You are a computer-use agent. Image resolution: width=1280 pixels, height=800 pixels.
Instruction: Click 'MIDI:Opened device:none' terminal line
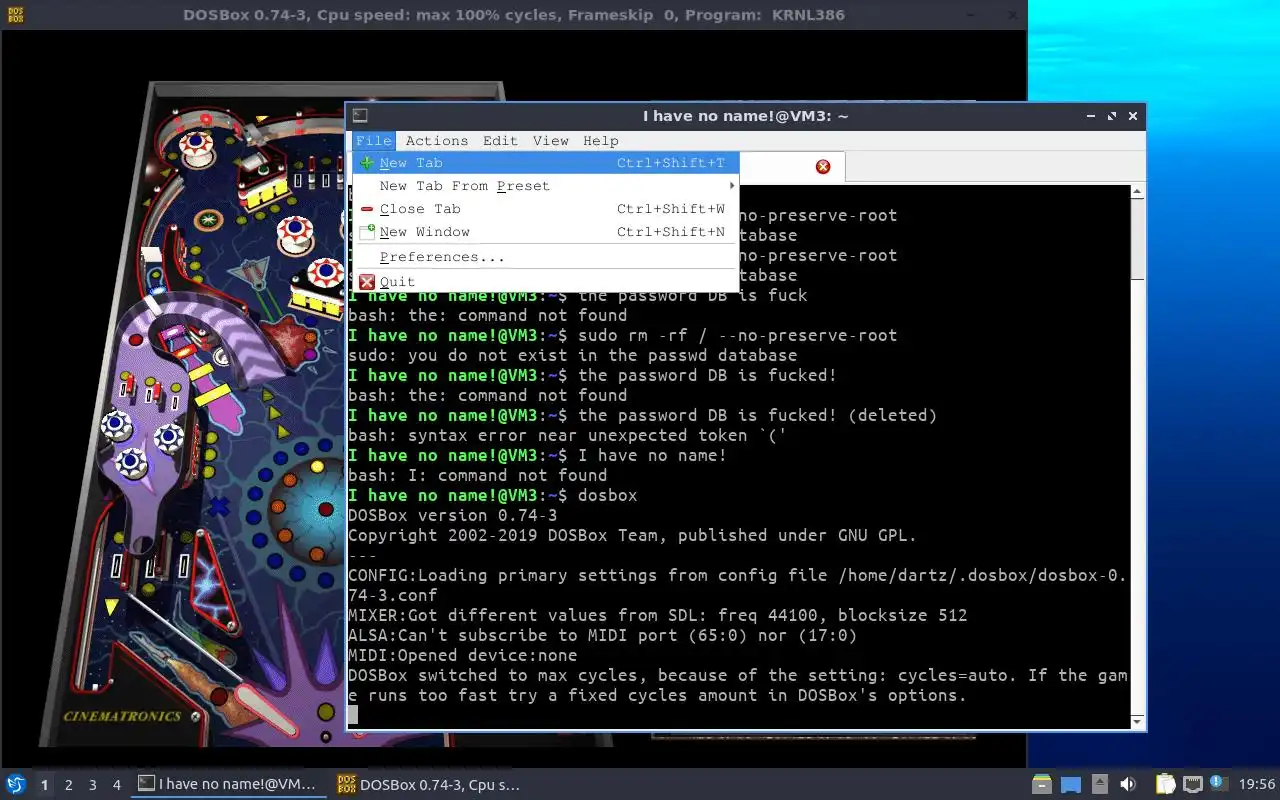[x=462, y=655]
